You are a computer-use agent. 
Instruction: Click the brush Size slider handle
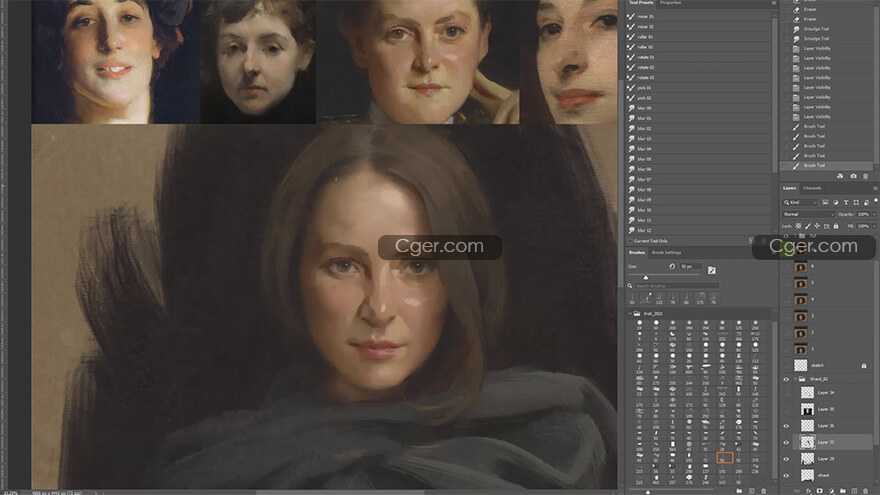point(645,277)
